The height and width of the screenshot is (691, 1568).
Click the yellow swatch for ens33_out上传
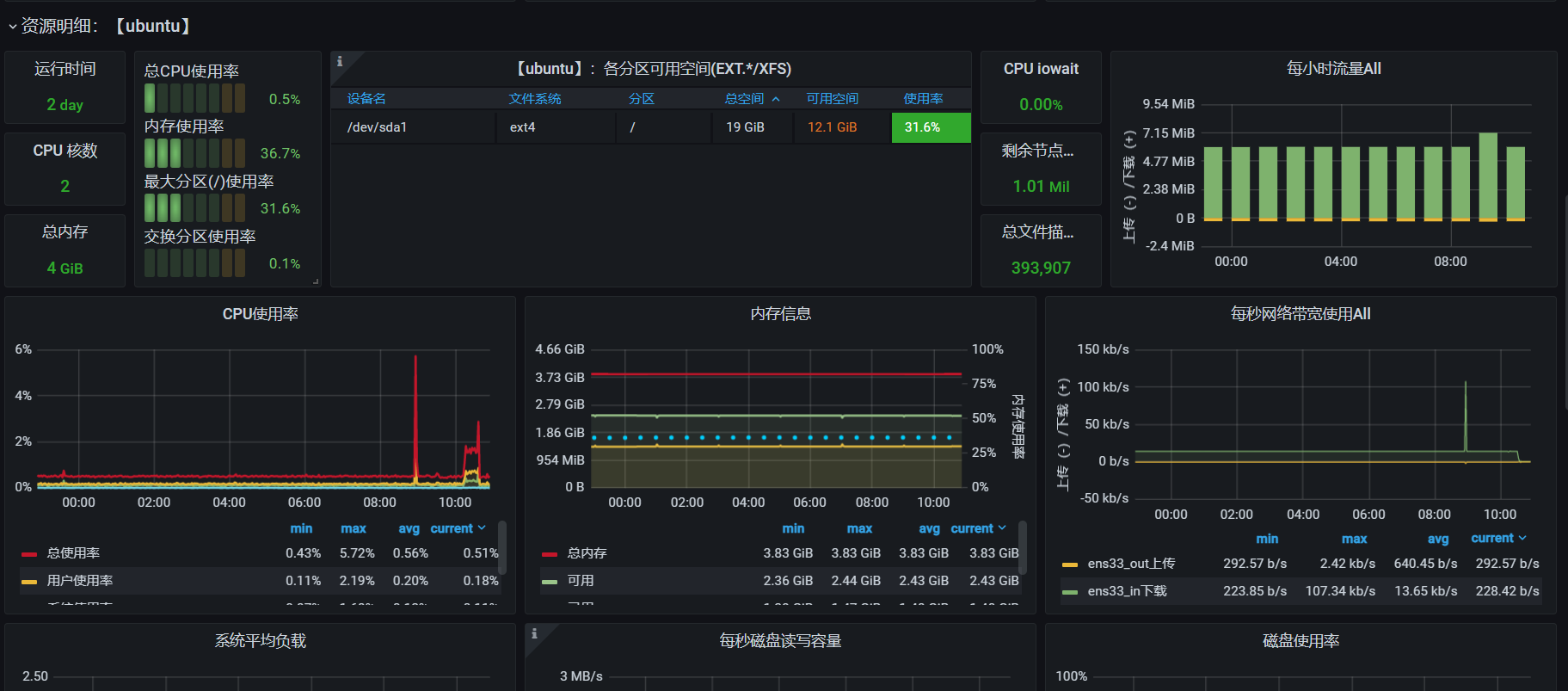[1070, 565]
